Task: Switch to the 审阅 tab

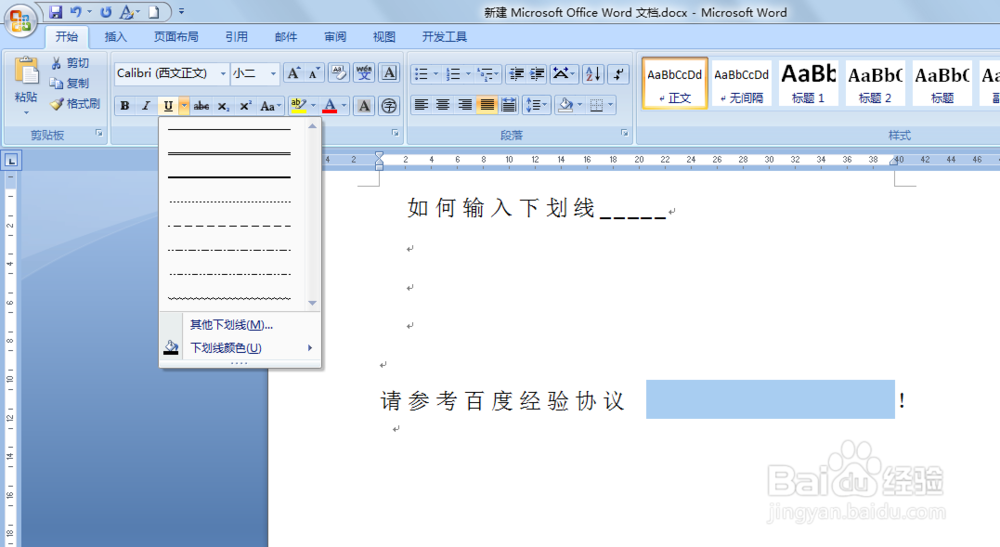Action: (x=335, y=37)
